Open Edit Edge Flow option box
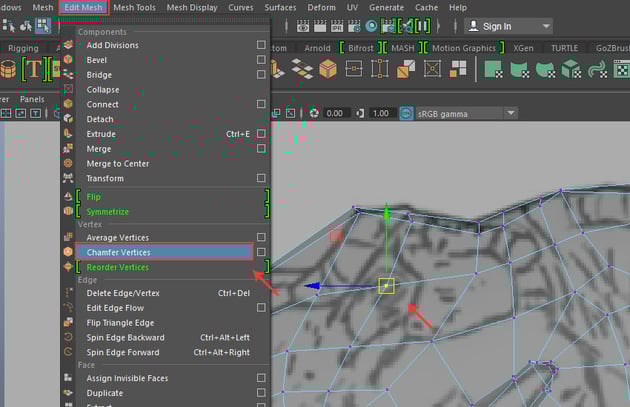This screenshot has width=630, height=407. click(x=261, y=308)
